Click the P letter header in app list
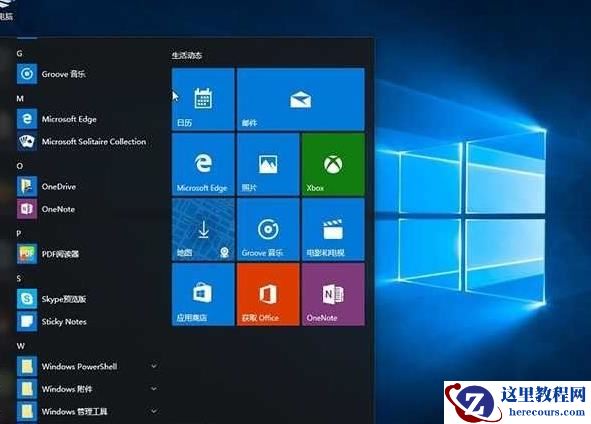This screenshot has width=591, height=424. [19, 234]
